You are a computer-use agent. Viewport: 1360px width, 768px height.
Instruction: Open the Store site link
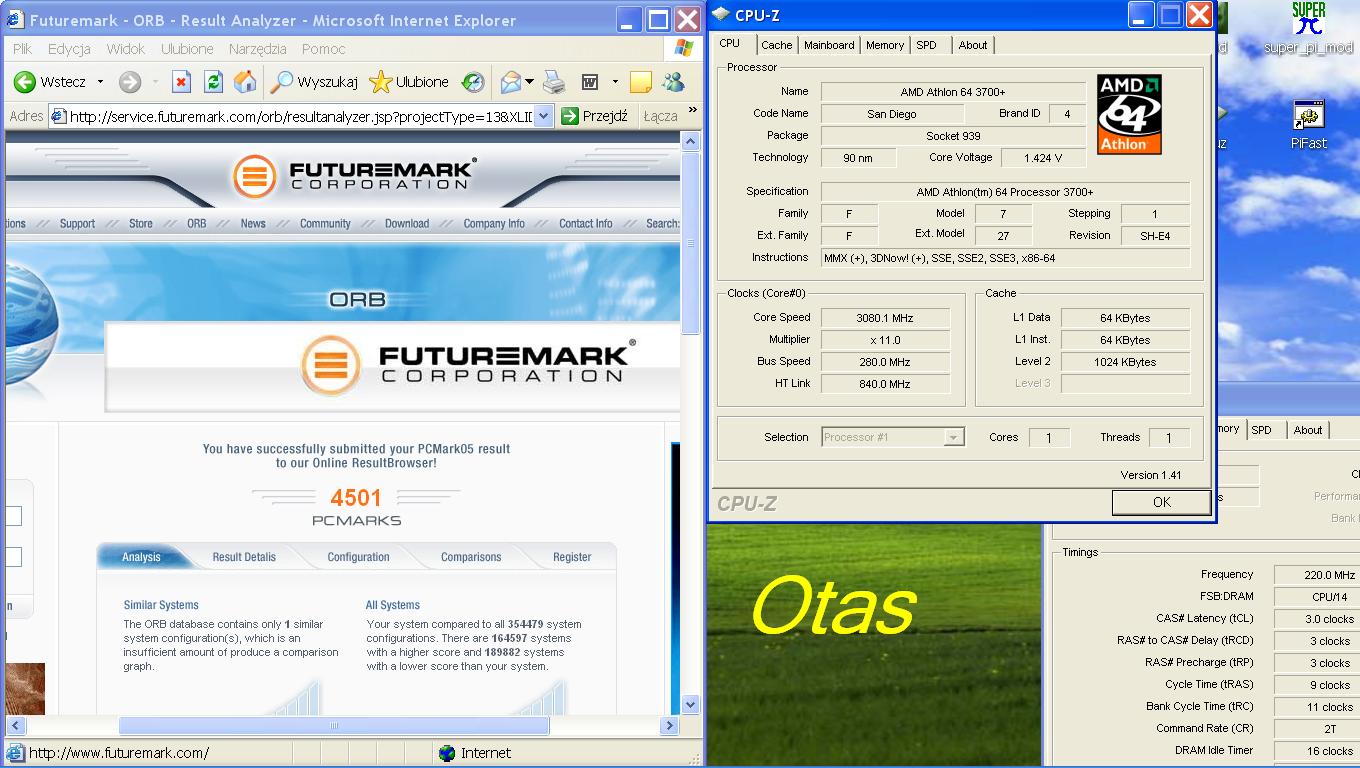coord(141,224)
